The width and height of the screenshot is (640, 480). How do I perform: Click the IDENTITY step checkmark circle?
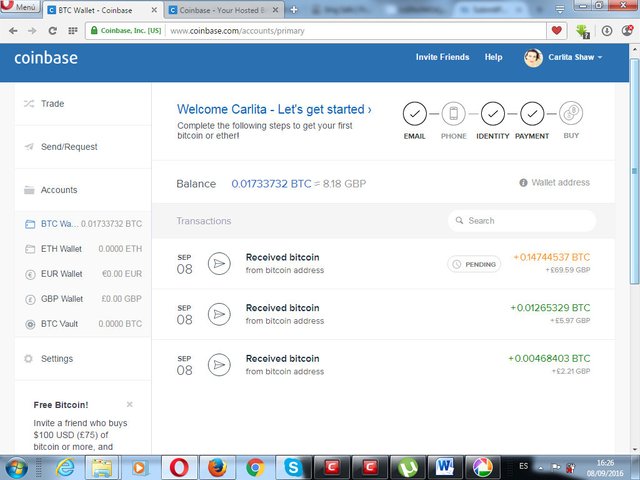pos(493,113)
